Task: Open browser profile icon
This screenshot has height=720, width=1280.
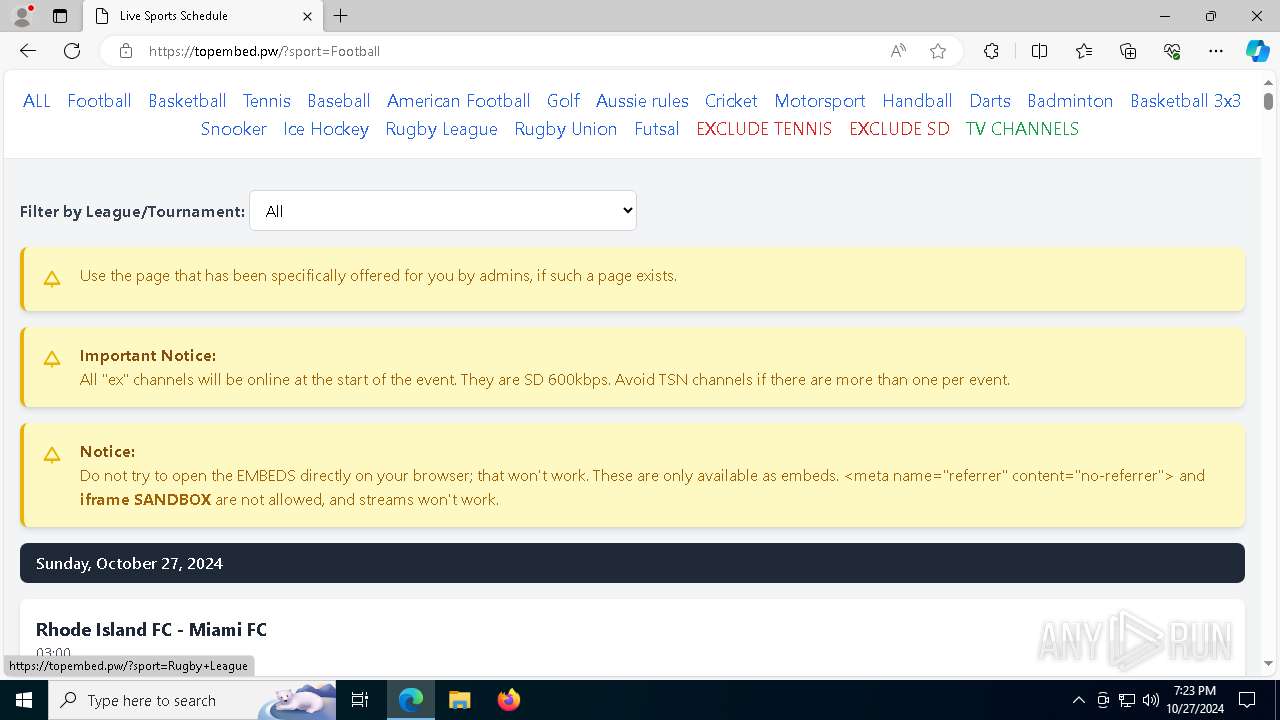Action: 22,16
